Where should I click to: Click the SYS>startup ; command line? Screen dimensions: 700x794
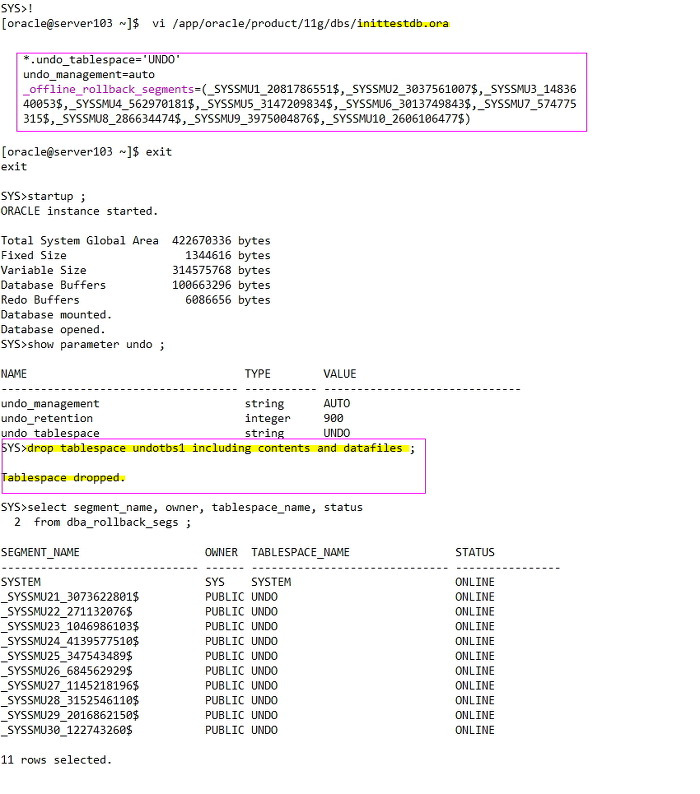(43, 196)
